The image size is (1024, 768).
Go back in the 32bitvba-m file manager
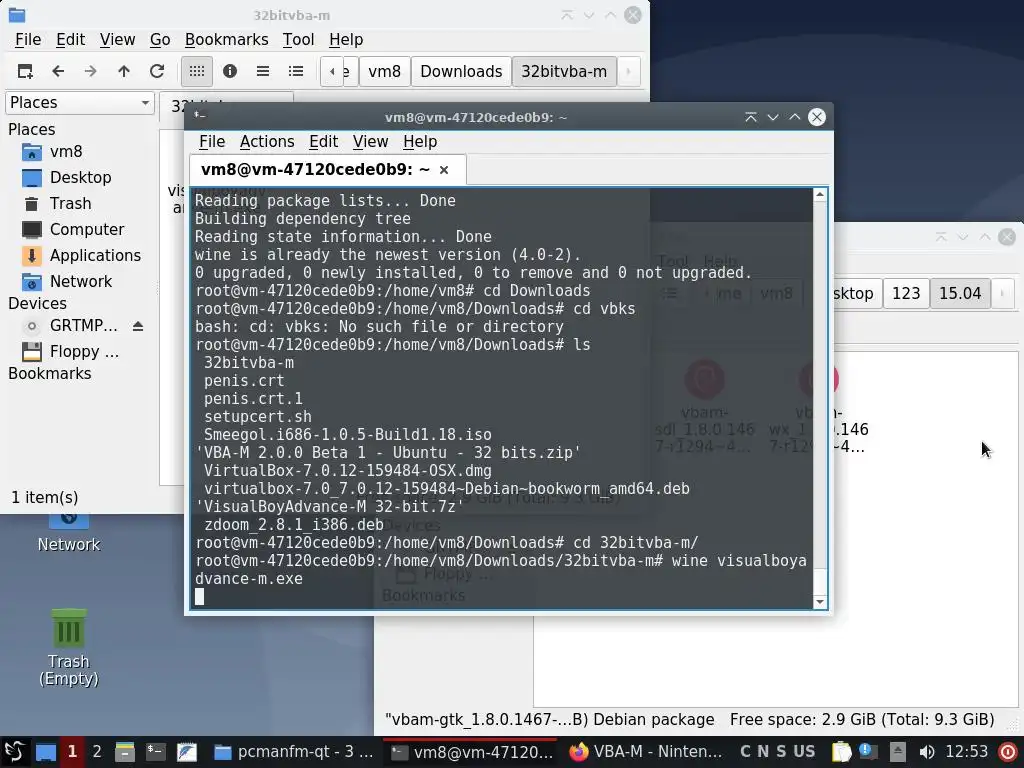coord(58,71)
